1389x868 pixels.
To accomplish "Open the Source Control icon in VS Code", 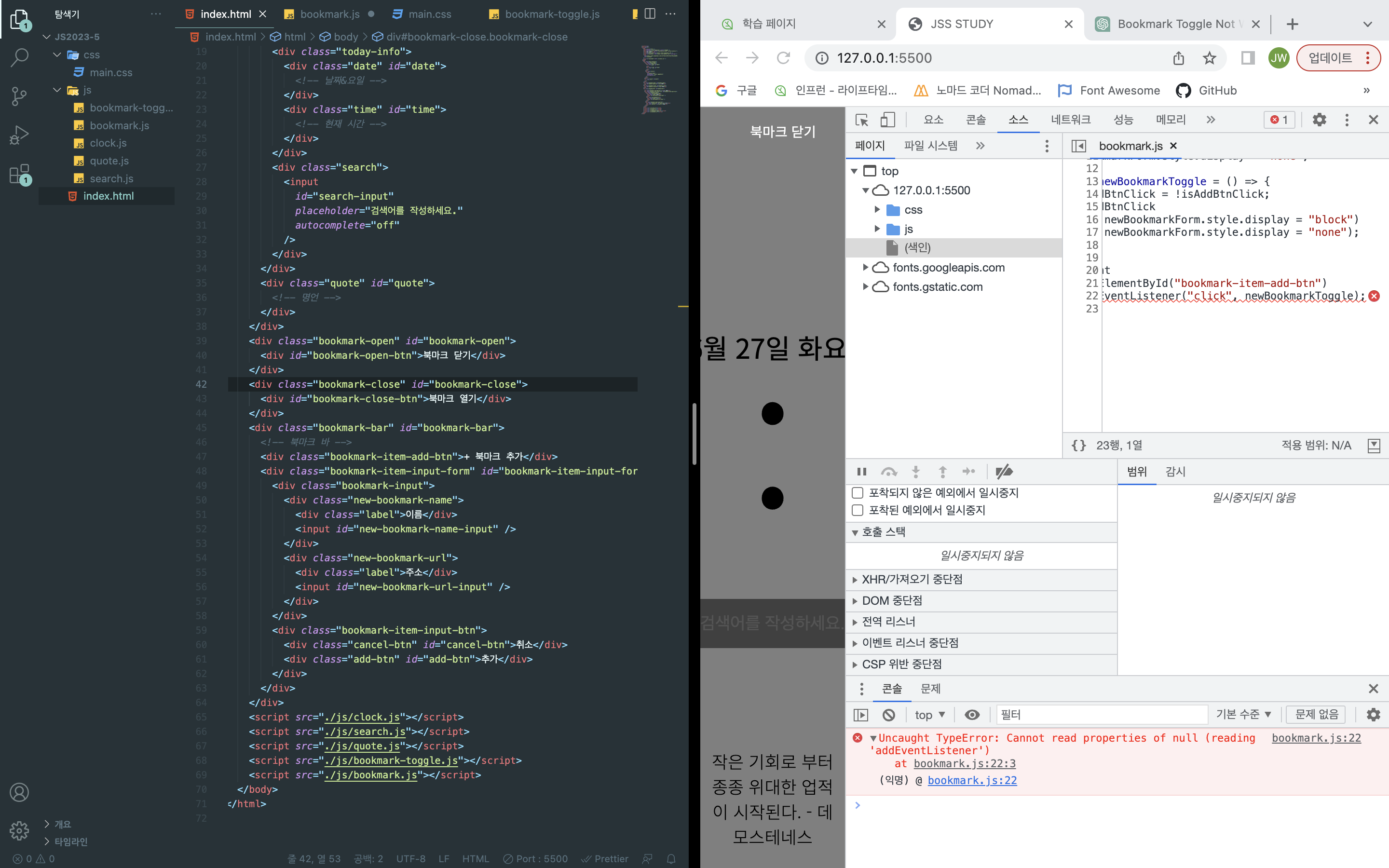I will (19, 96).
